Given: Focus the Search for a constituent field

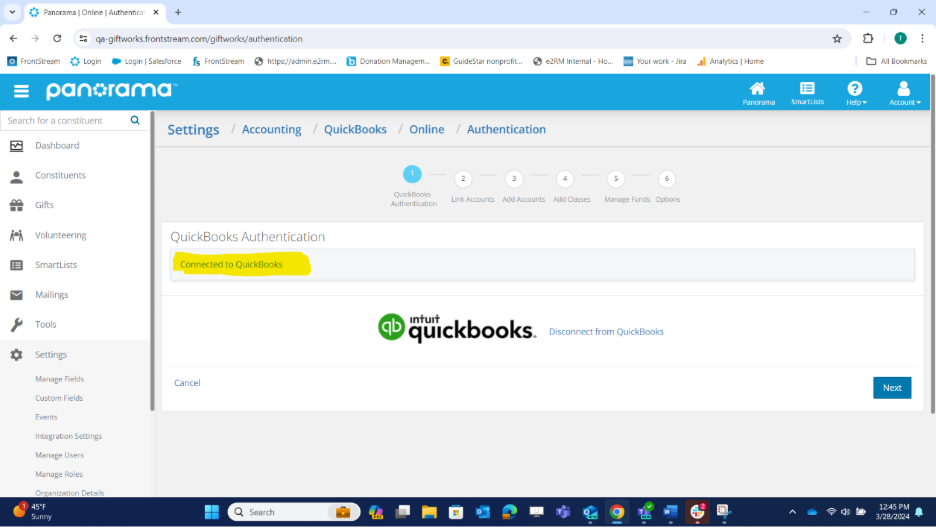Looking at the screenshot, I should pyautogui.click(x=66, y=120).
